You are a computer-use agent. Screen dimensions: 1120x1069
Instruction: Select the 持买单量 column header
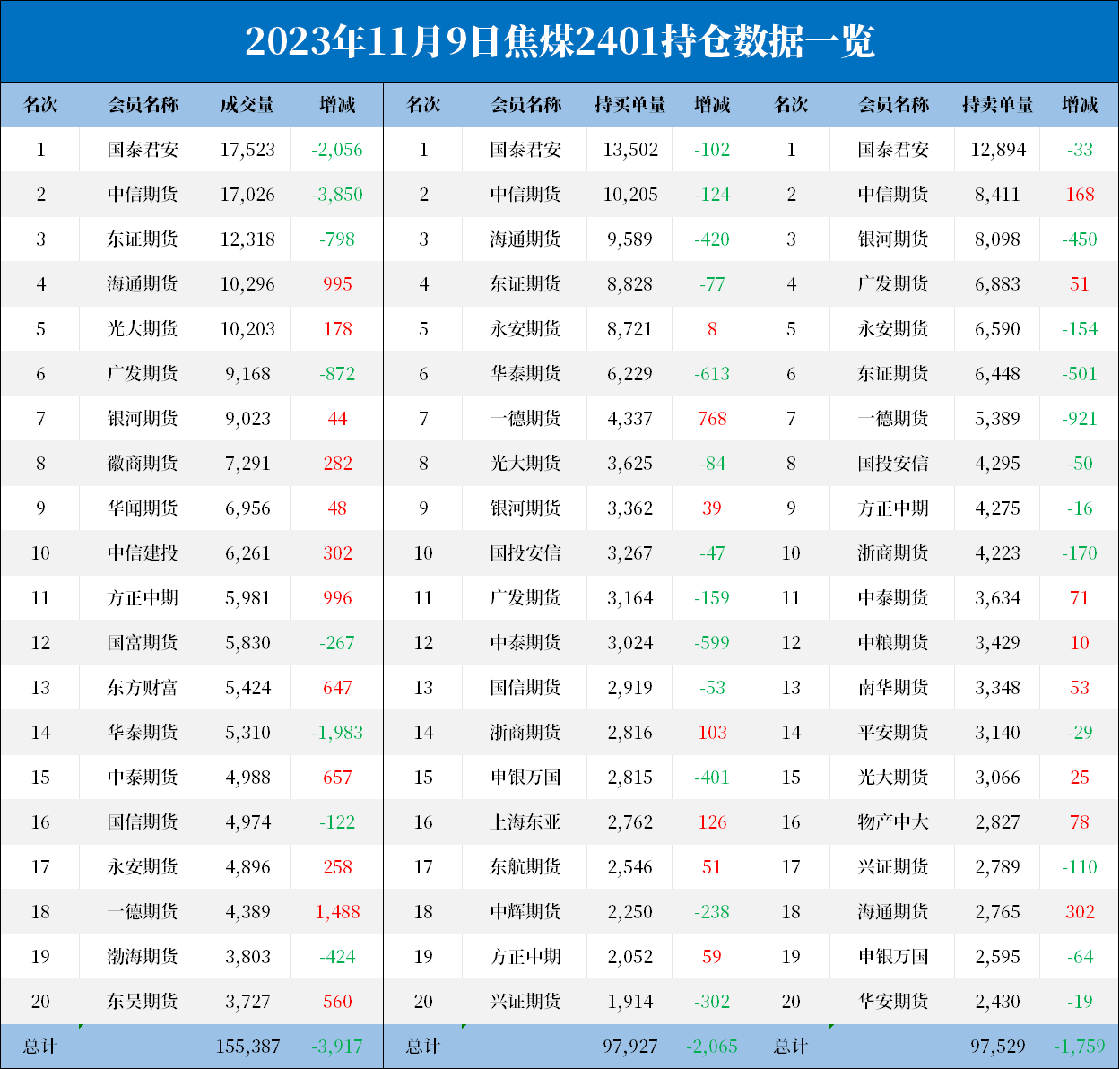click(x=630, y=105)
